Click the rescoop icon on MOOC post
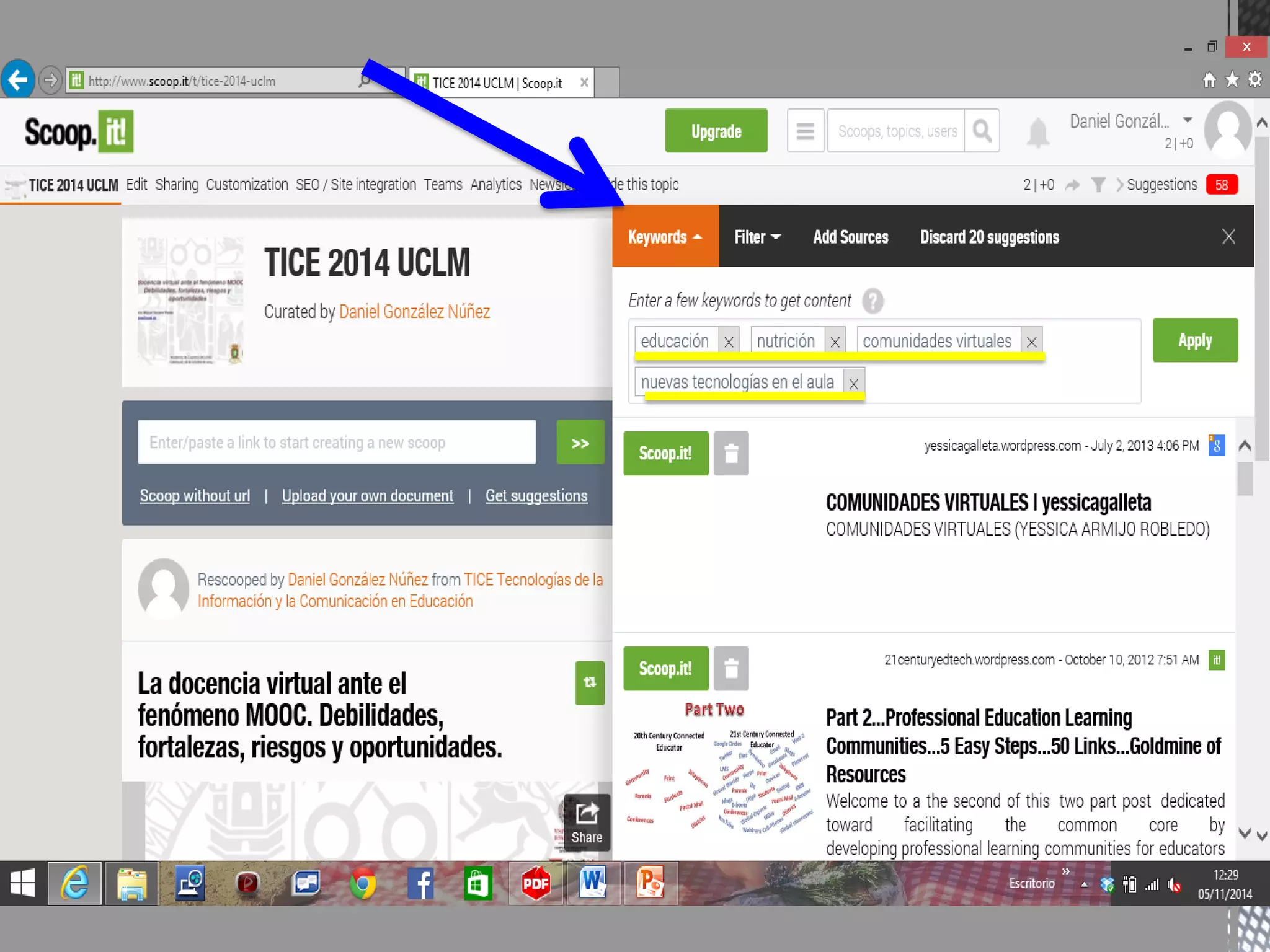 coord(589,682)
